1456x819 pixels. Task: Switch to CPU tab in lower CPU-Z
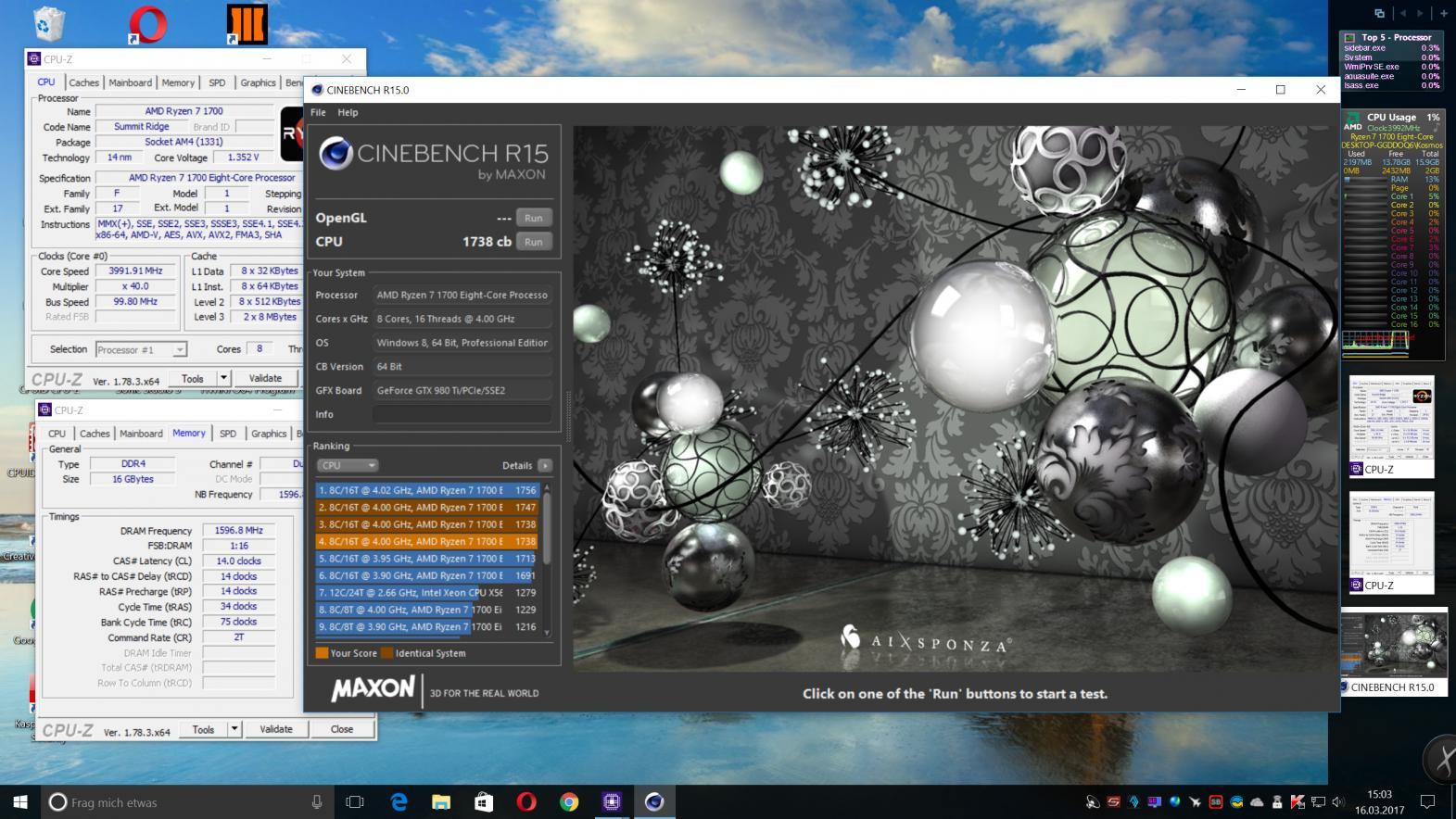[57, 434]
